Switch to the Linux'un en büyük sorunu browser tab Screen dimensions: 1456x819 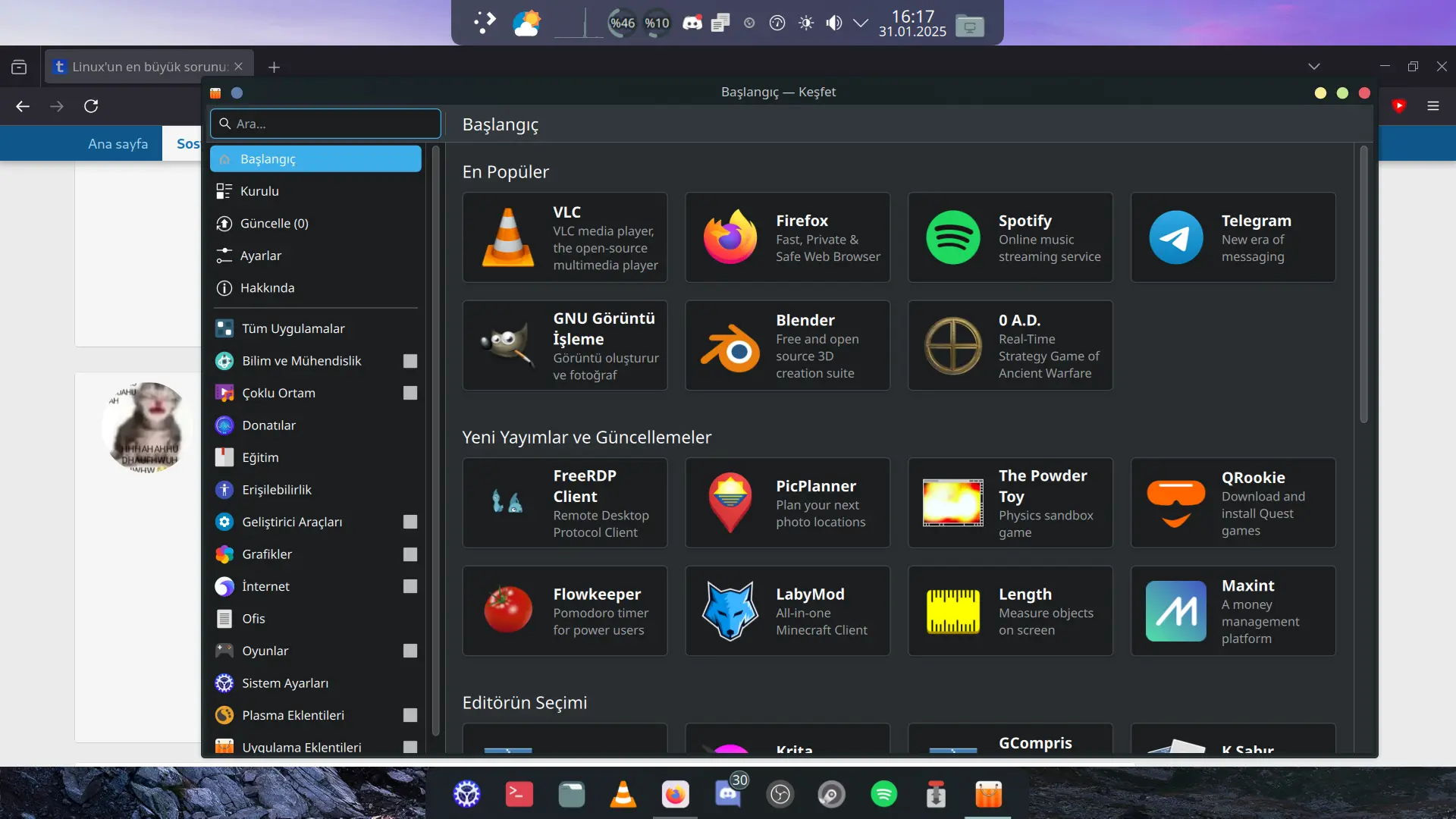click(149, 67)
